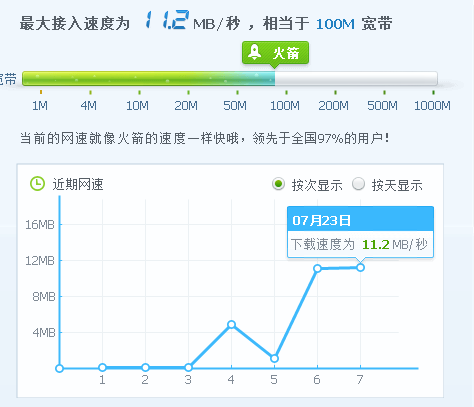Screen dimensions: 474x407
Task: Click data point 7 on the chart
Action: click(360, 267)
